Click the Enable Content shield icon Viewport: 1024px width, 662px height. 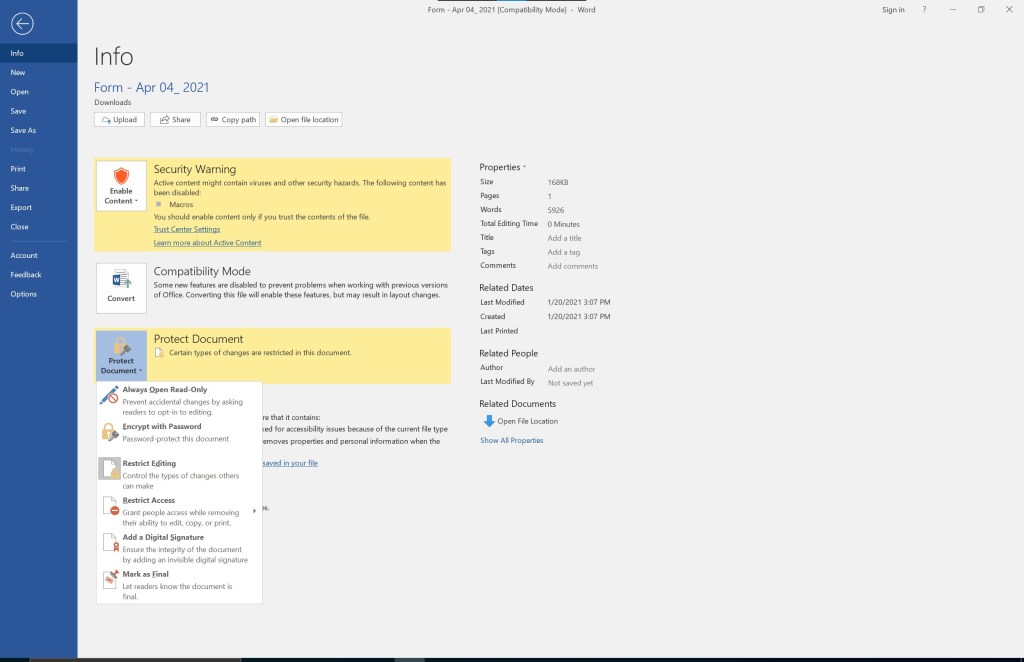coord(121,176)
